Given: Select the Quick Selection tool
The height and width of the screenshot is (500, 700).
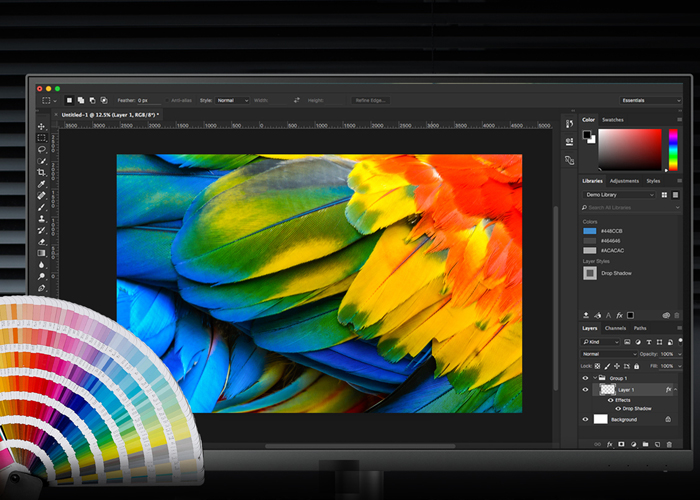Looking at the screenshot, I should (42, 161).
